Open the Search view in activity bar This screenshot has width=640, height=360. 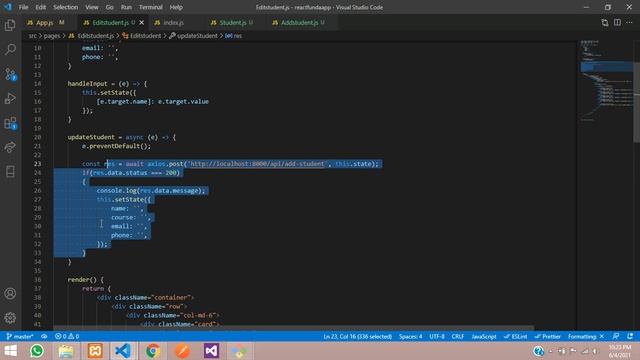(x=10, y=49)
